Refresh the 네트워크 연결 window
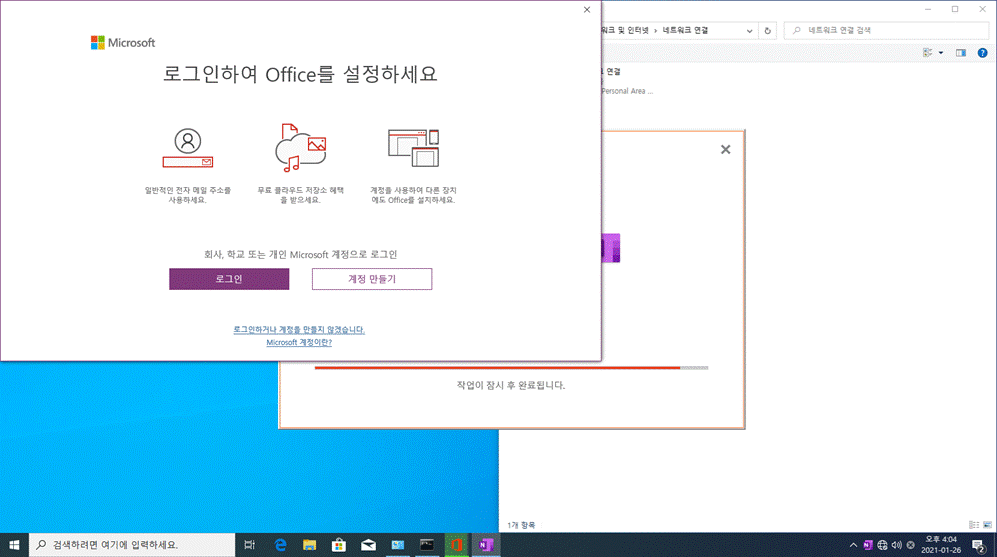 click(767, 31)
